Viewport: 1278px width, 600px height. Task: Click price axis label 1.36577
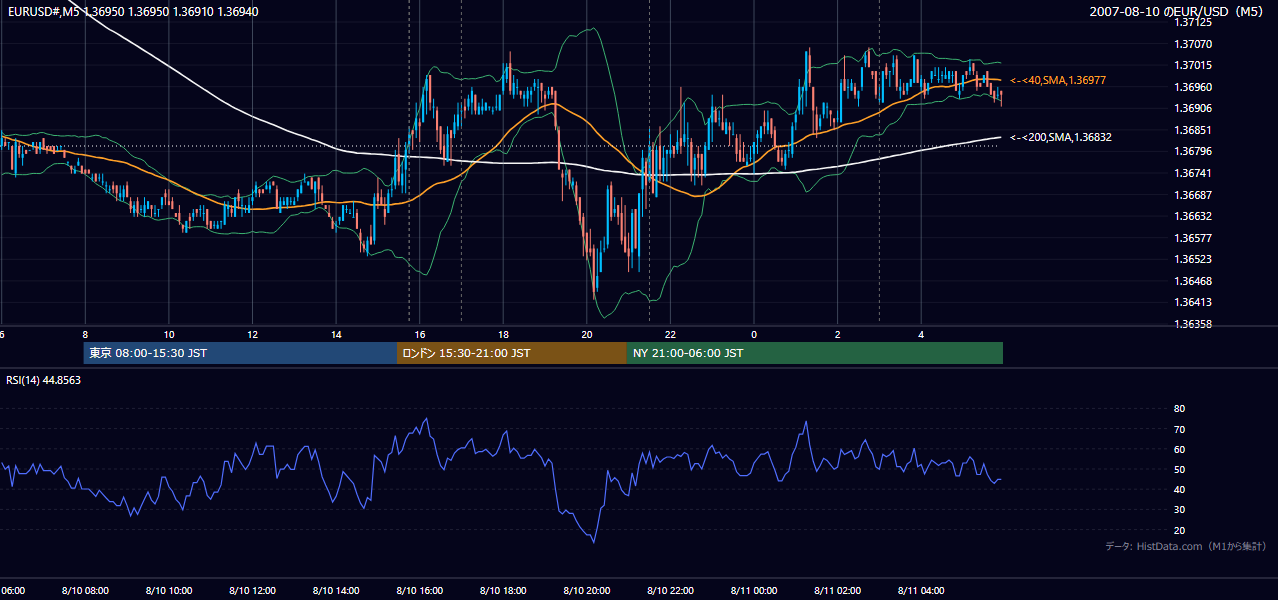click(1193, 238)
